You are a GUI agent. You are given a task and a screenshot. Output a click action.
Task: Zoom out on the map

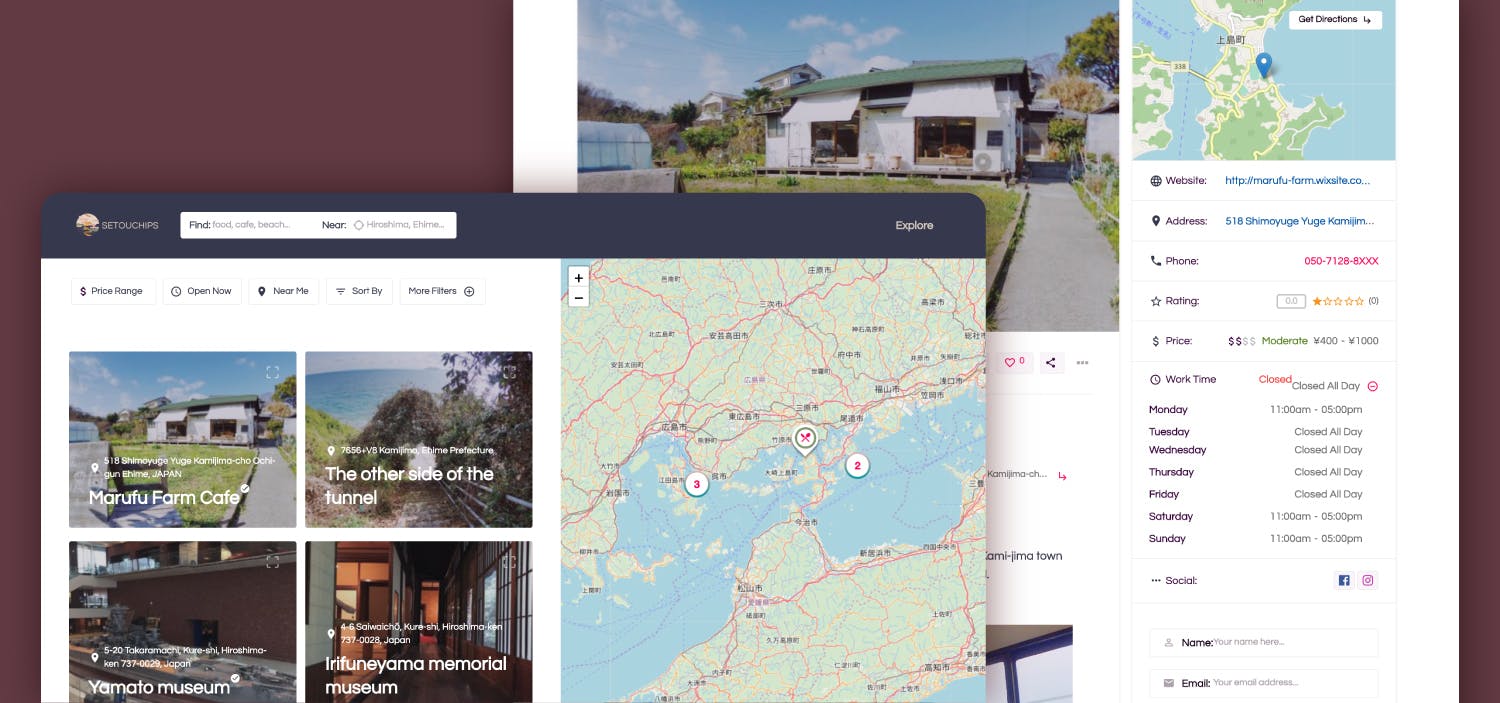[x=578, y=297]
